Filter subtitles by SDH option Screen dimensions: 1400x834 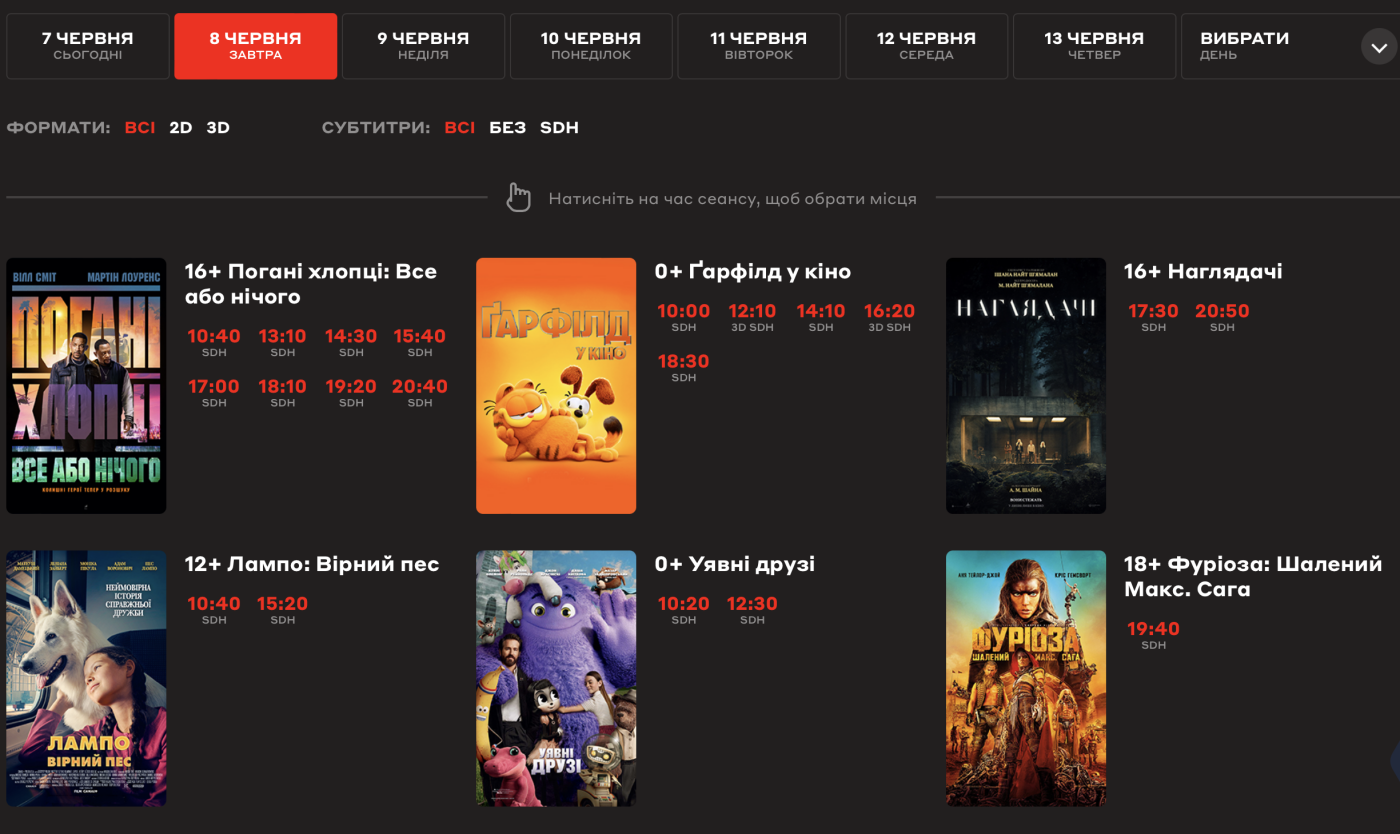coord(559,128)
